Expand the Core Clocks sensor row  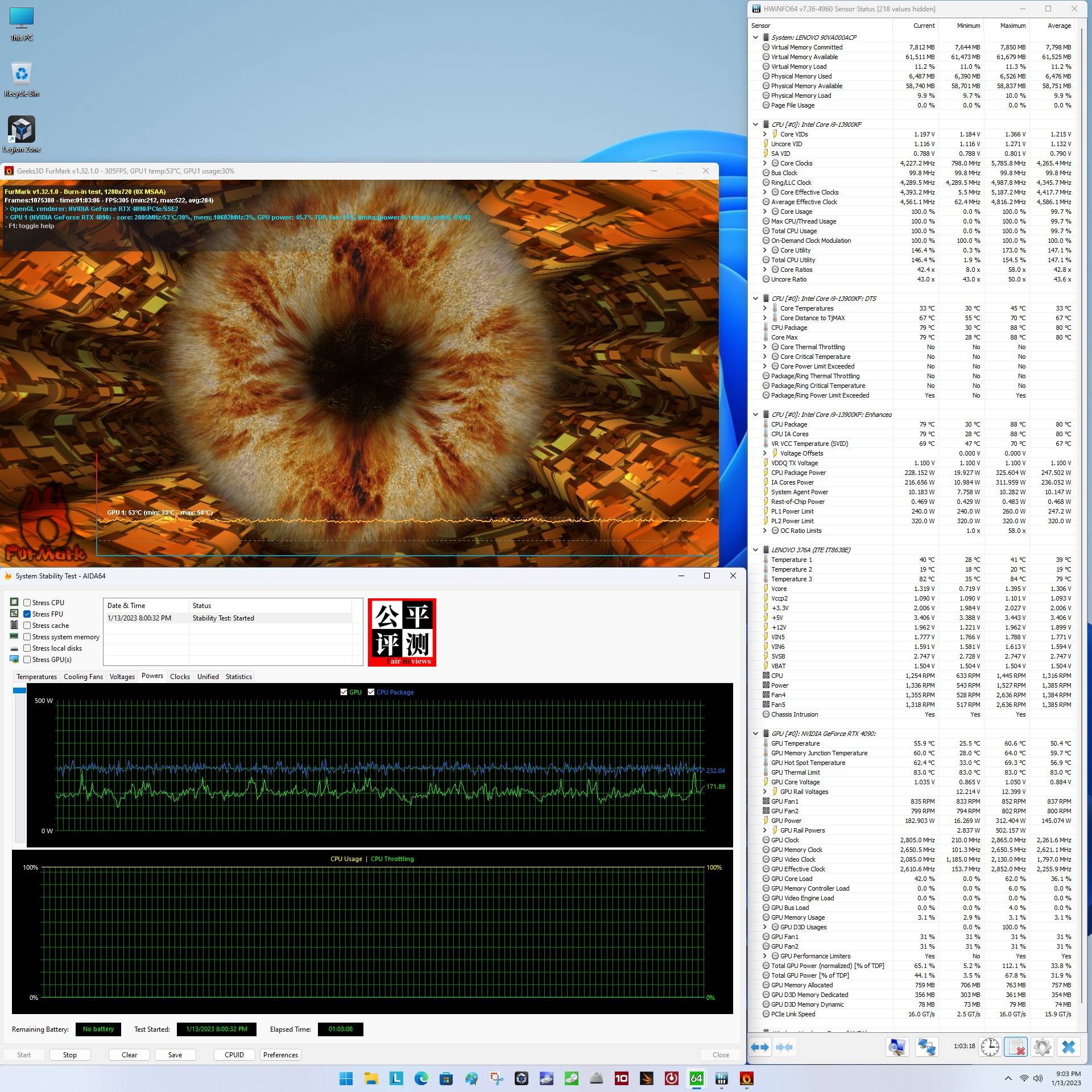(x=765, y=163)
